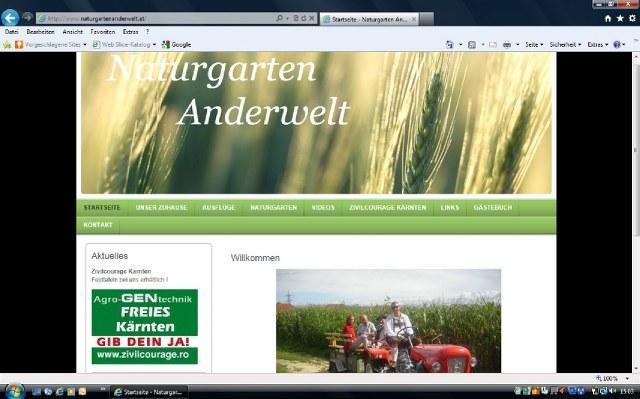Go to the Gästebuch page
Image resolution: width=640 pixels, height=399 pixels.
(493, 208)
